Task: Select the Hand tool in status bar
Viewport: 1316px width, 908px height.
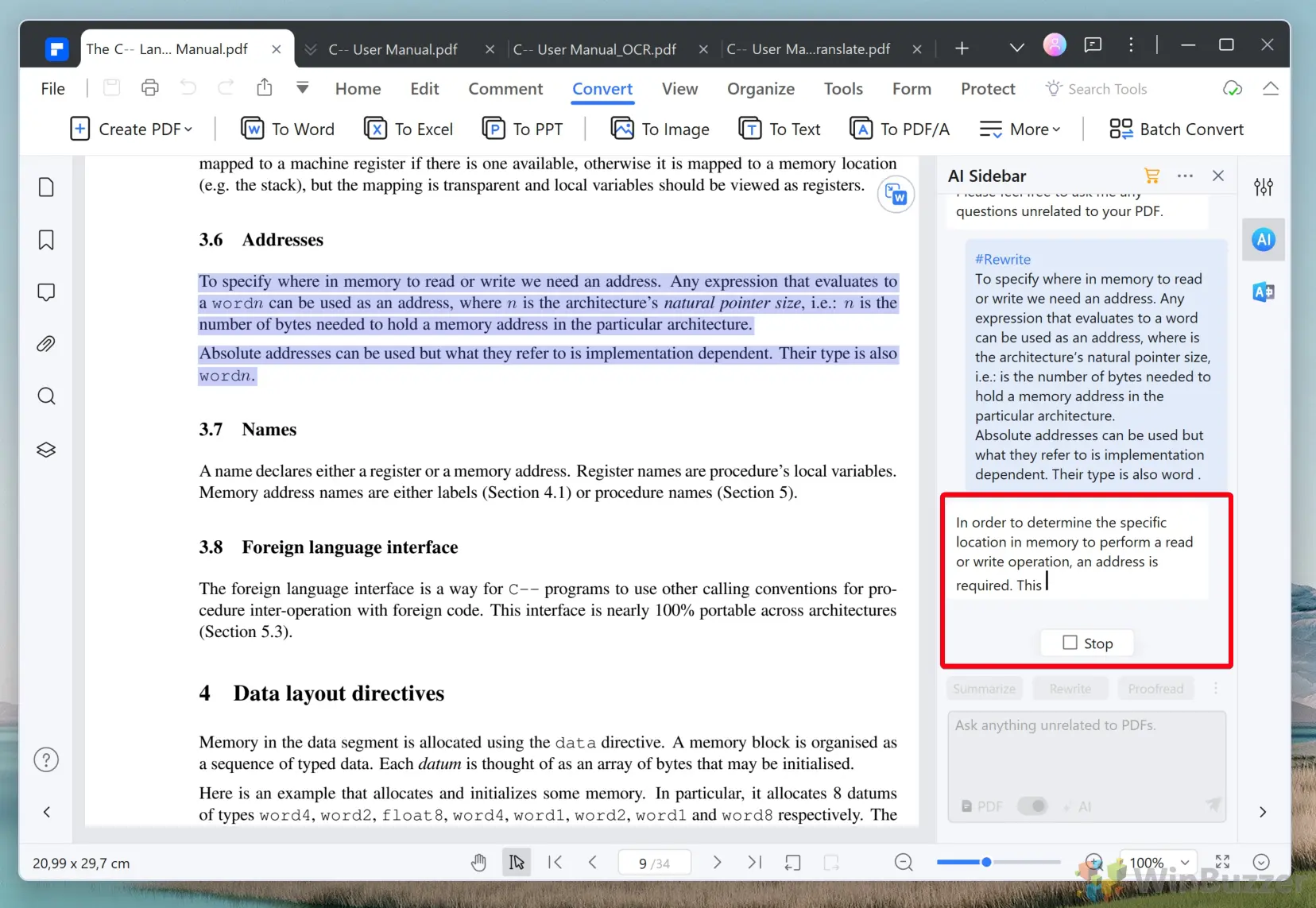Action: [478, 863]
